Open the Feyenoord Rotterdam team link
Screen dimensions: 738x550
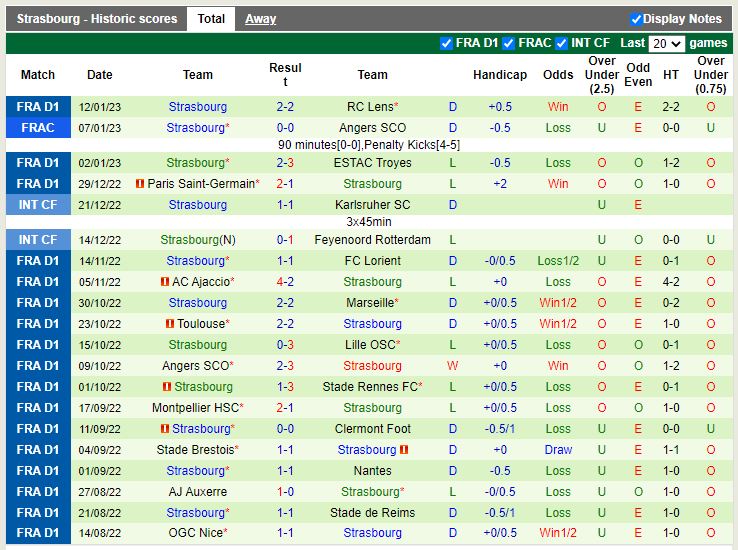(x=372, y=239)
